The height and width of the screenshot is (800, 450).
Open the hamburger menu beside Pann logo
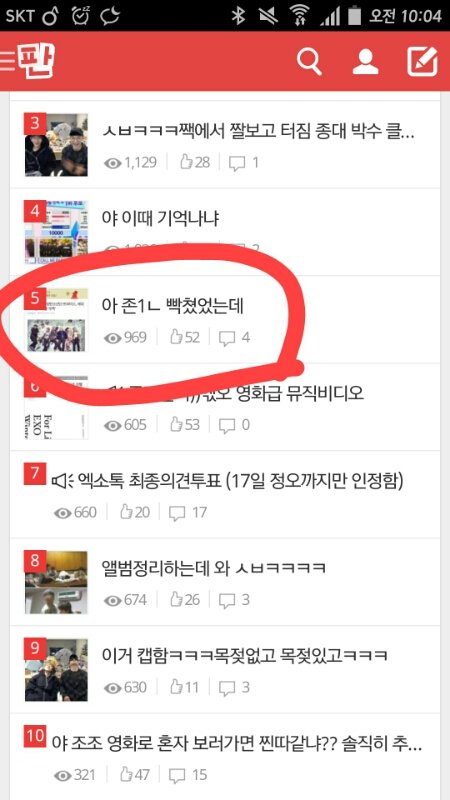[x=8, y=60]
